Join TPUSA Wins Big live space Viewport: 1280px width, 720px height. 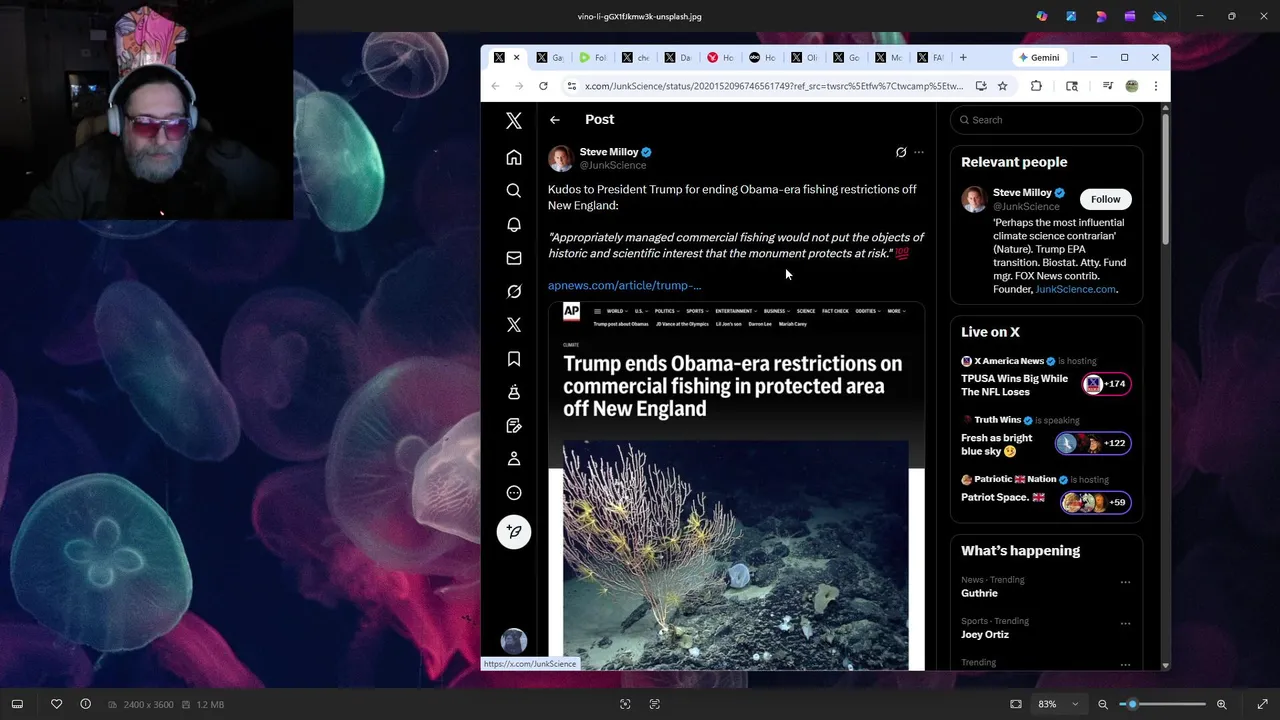(x=1046, y=377)
